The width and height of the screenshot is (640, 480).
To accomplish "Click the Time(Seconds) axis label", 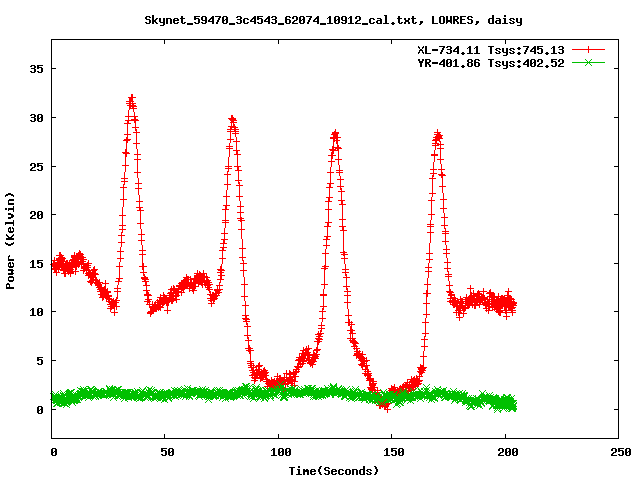I will click(x=334, y=471).
